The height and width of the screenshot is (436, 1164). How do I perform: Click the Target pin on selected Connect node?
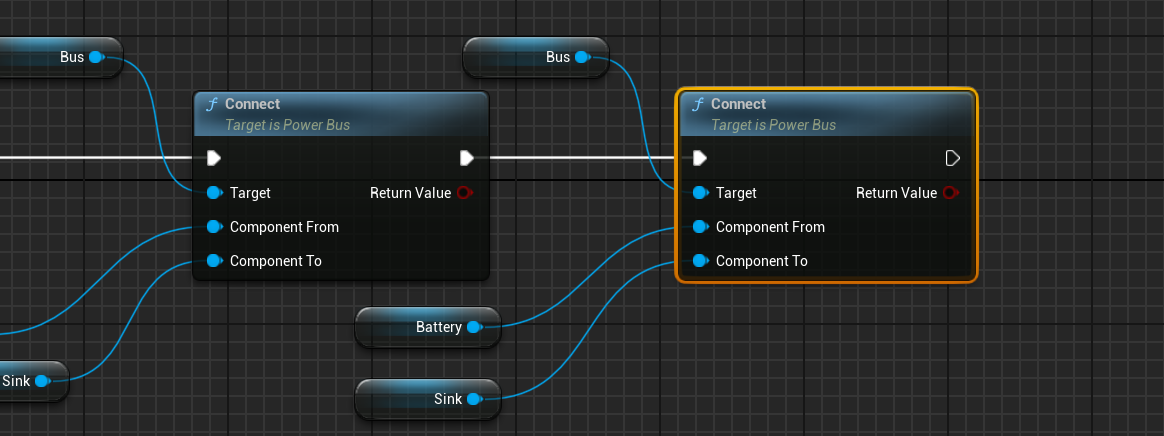[x=700, y=193]
